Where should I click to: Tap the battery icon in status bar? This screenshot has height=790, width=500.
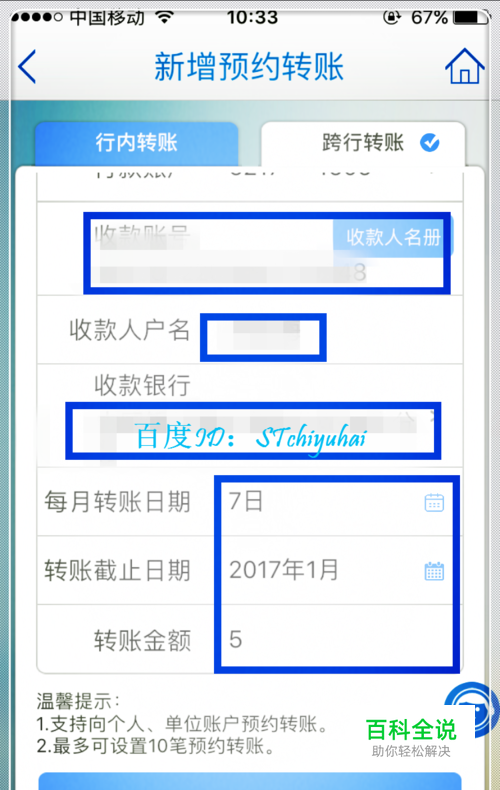point(471,17)
